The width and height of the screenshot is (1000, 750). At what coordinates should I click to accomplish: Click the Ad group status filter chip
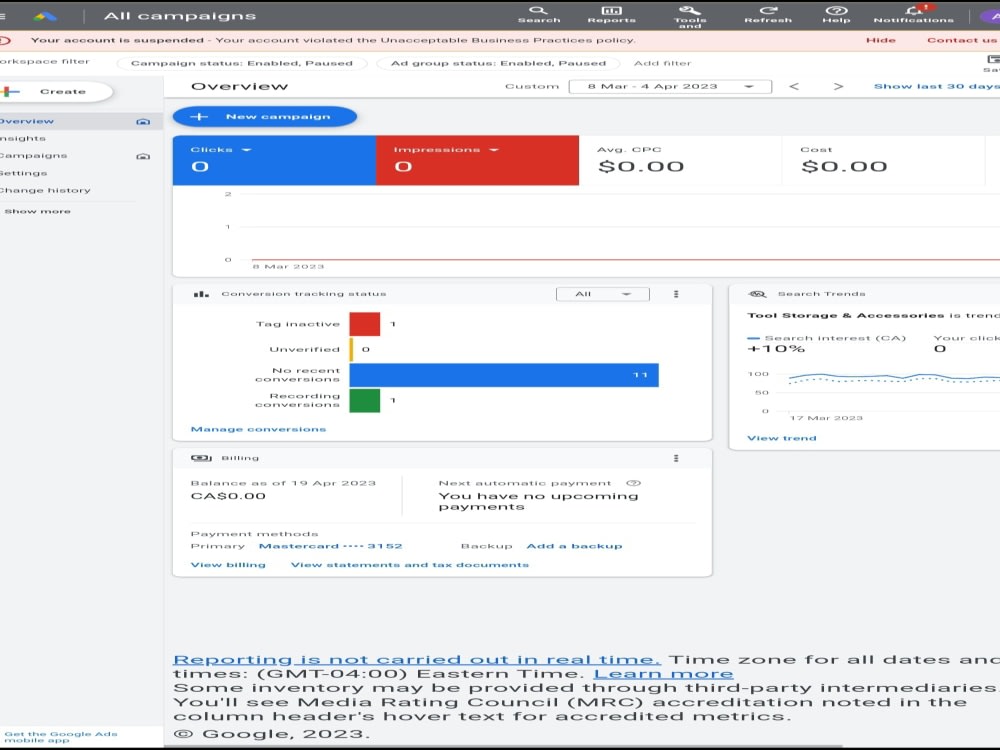499,63
